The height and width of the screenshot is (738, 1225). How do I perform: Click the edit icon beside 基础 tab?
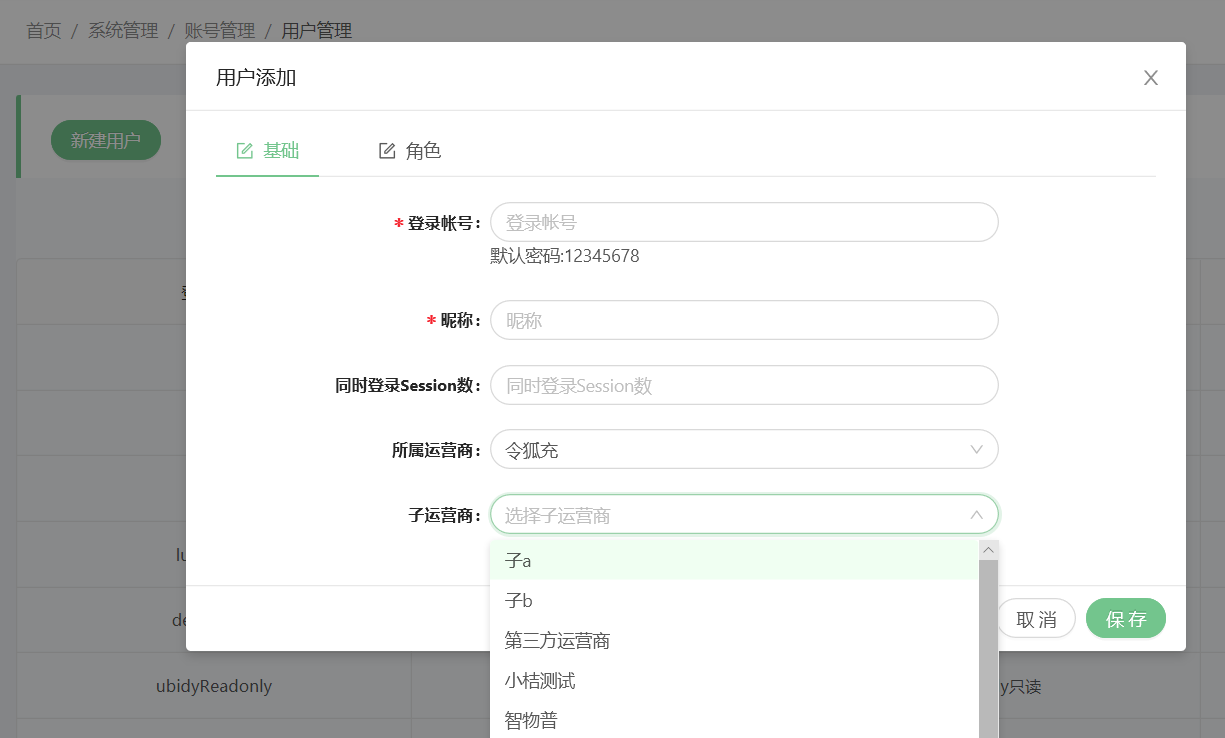[x=244, y=151]
